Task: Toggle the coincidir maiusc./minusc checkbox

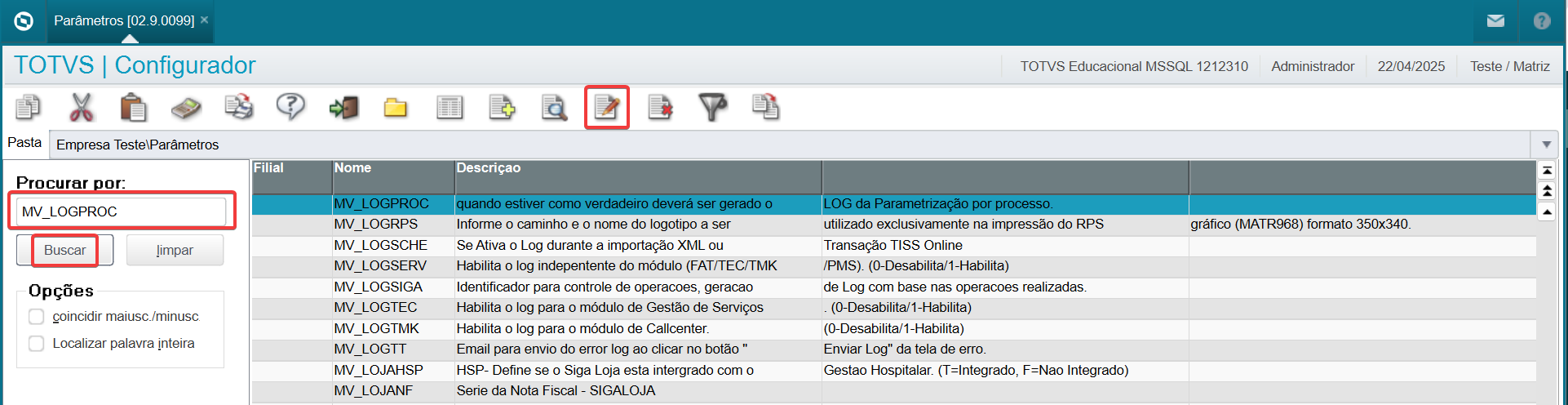Action: point(36,316)
